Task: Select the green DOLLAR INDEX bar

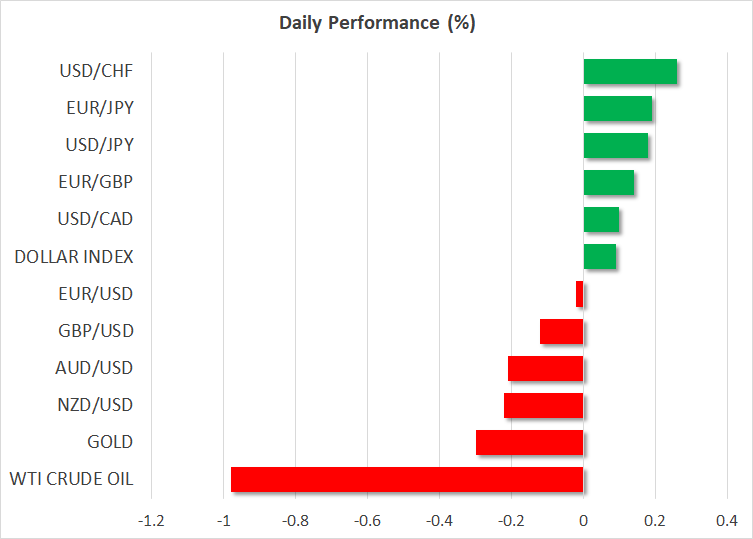Action: coord(599,257)
